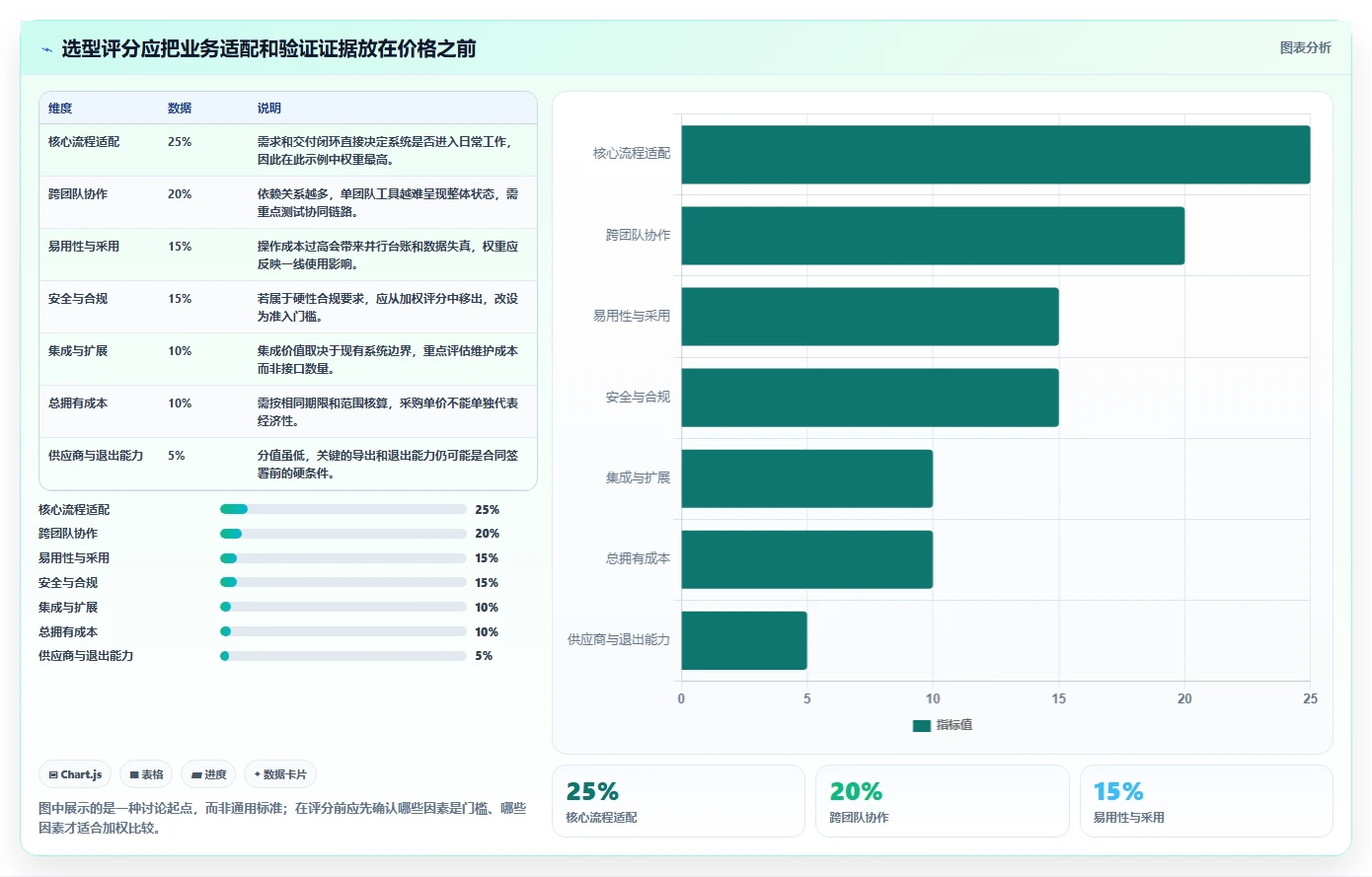
Task: Click the 核心流程适配 chart bar
Action: coord(996,155)
